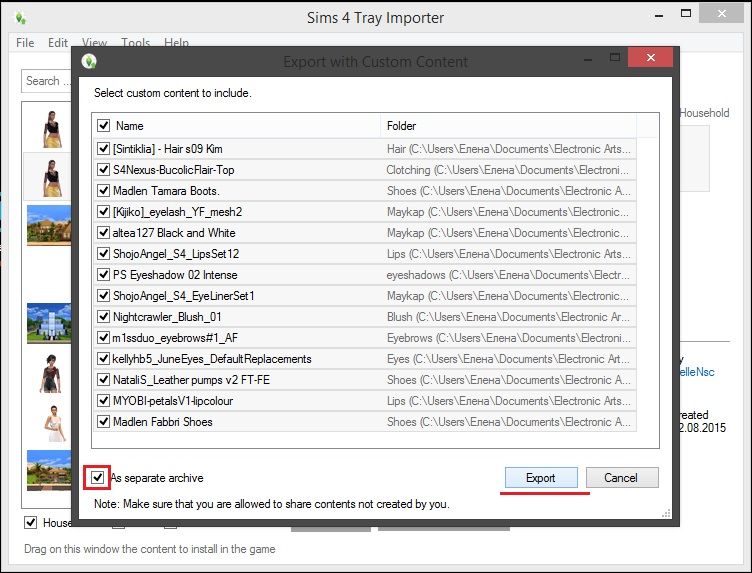Click the Export dialog plumbob icon
The image size is (752, 573).
pos(89,61)
